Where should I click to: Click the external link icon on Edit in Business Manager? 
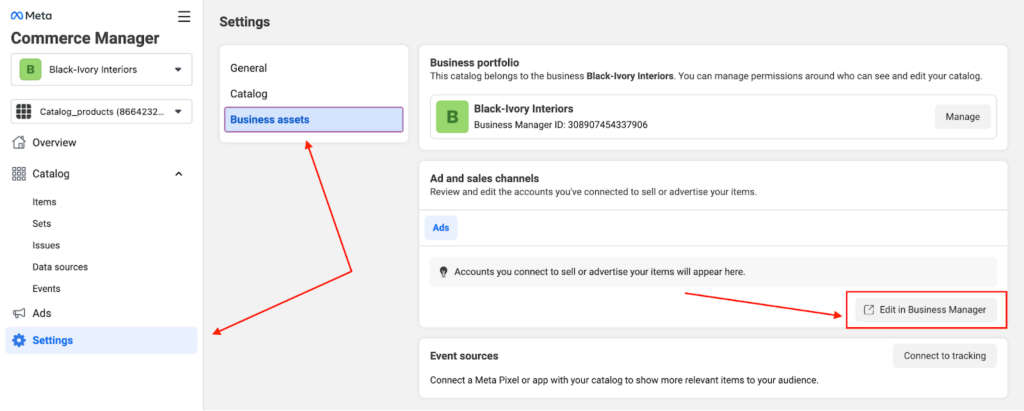click(x=869, y=310)
